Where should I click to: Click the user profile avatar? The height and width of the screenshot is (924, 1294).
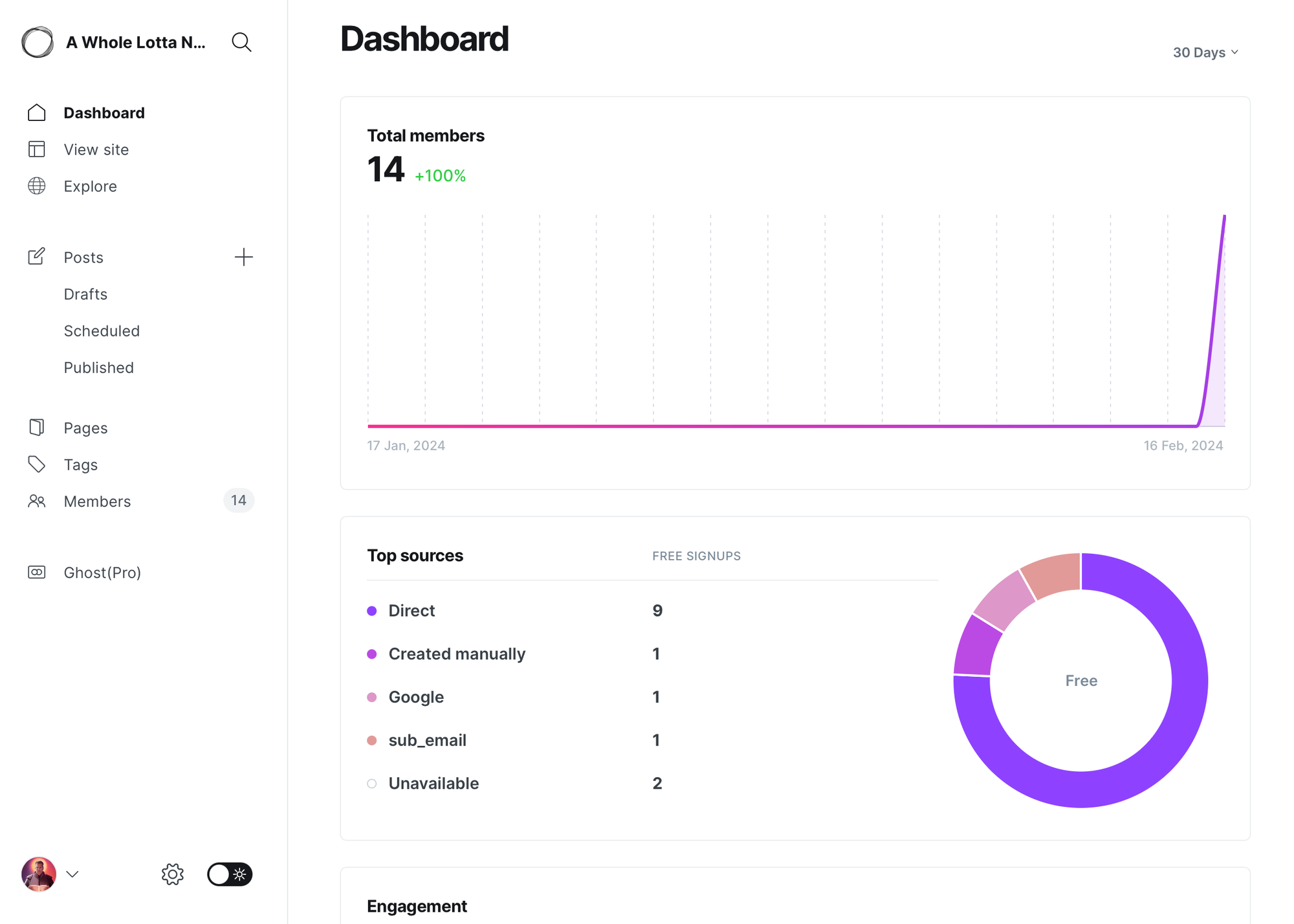pos(39,874)
